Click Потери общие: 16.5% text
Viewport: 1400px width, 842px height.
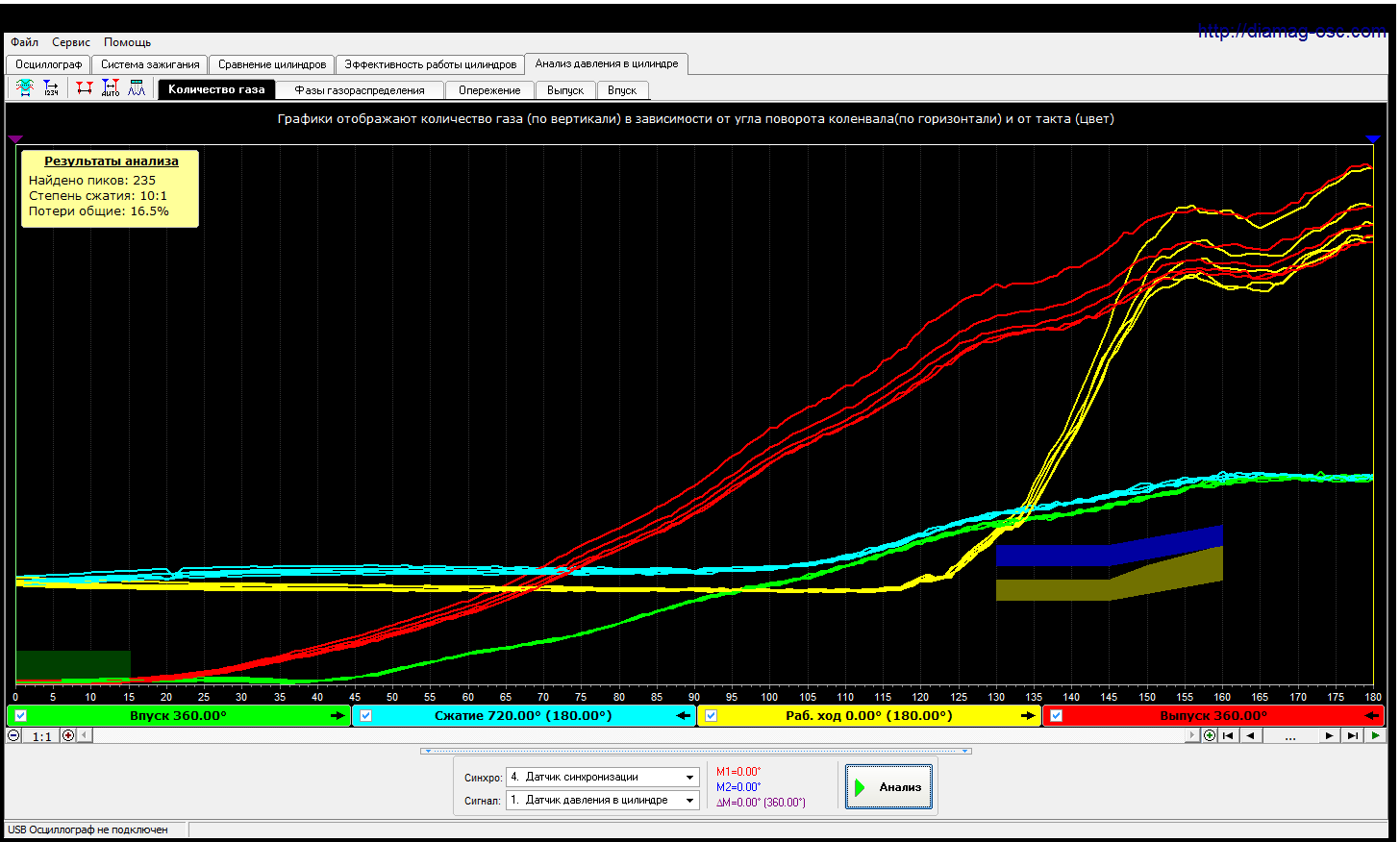(x=99, y=210)
